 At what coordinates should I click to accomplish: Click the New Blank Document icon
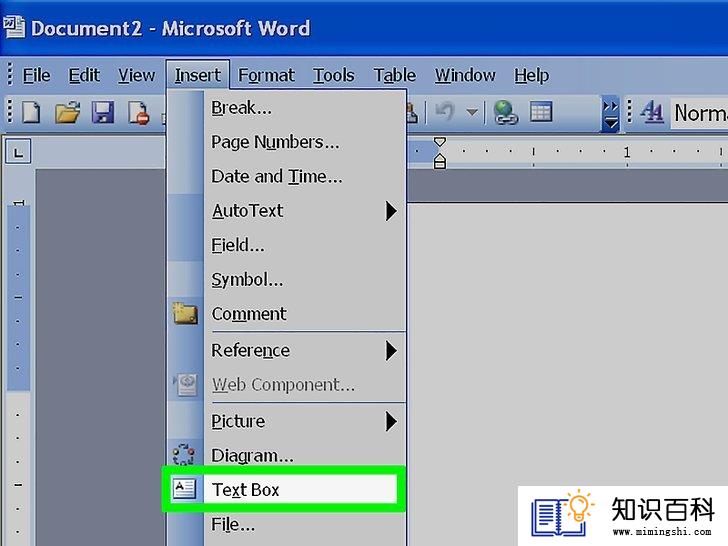[32, 112]
